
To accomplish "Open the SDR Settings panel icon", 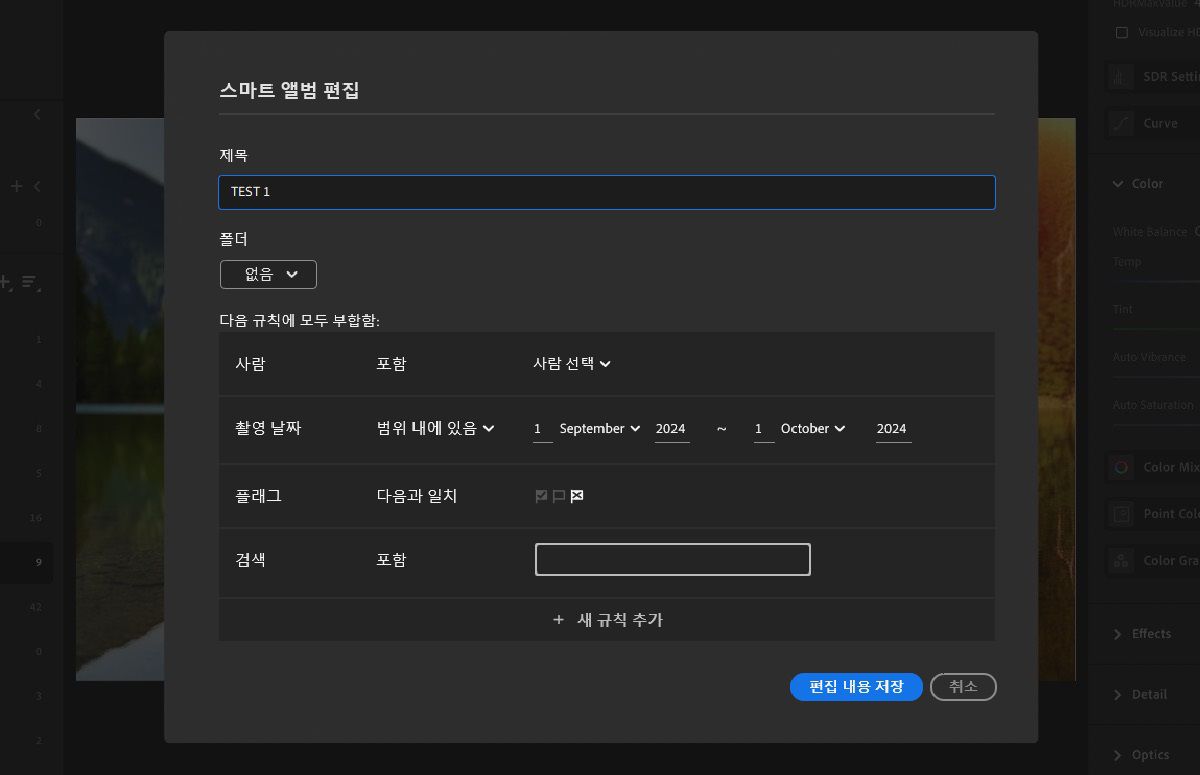I will coord(1121,76).
